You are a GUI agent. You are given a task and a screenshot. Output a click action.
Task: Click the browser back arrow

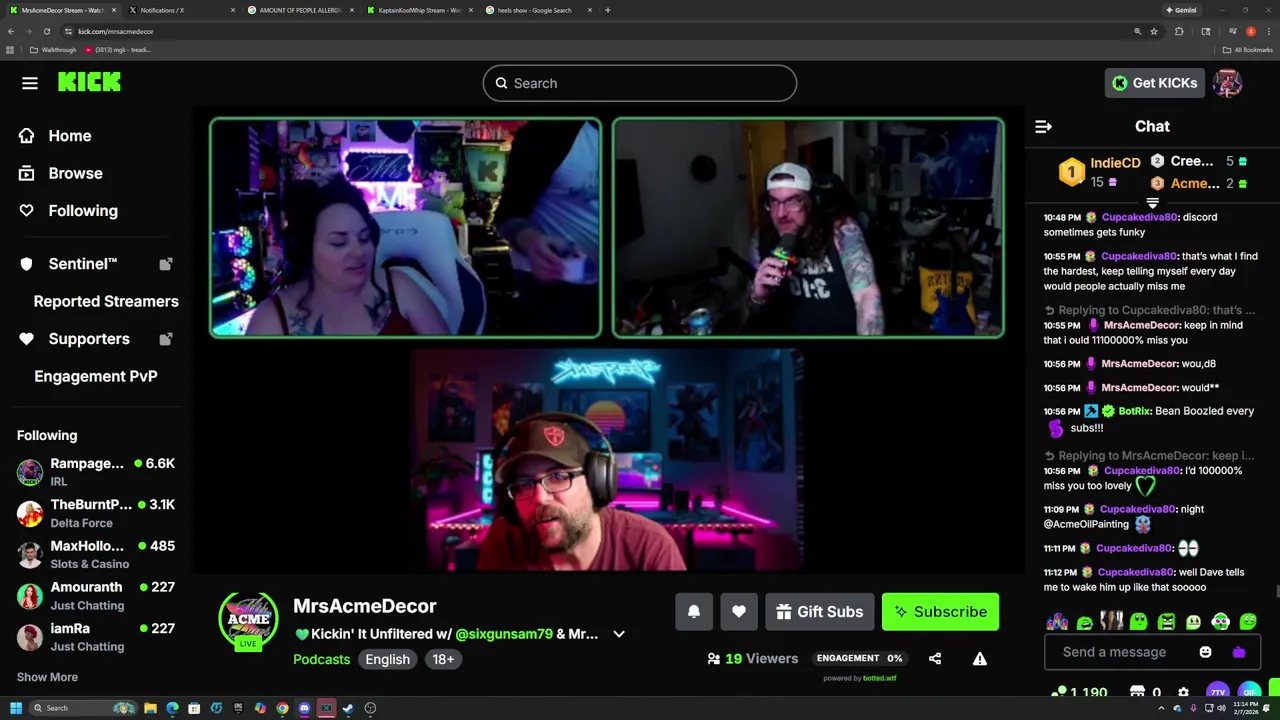click(x=11, y=31)
